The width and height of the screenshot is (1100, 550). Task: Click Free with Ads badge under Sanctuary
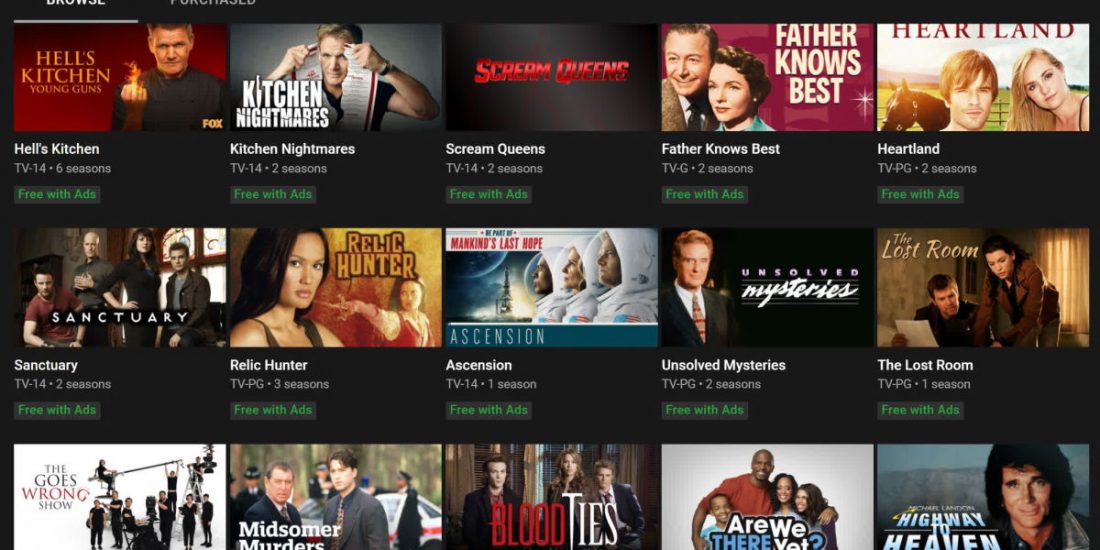tap(57, 410)
